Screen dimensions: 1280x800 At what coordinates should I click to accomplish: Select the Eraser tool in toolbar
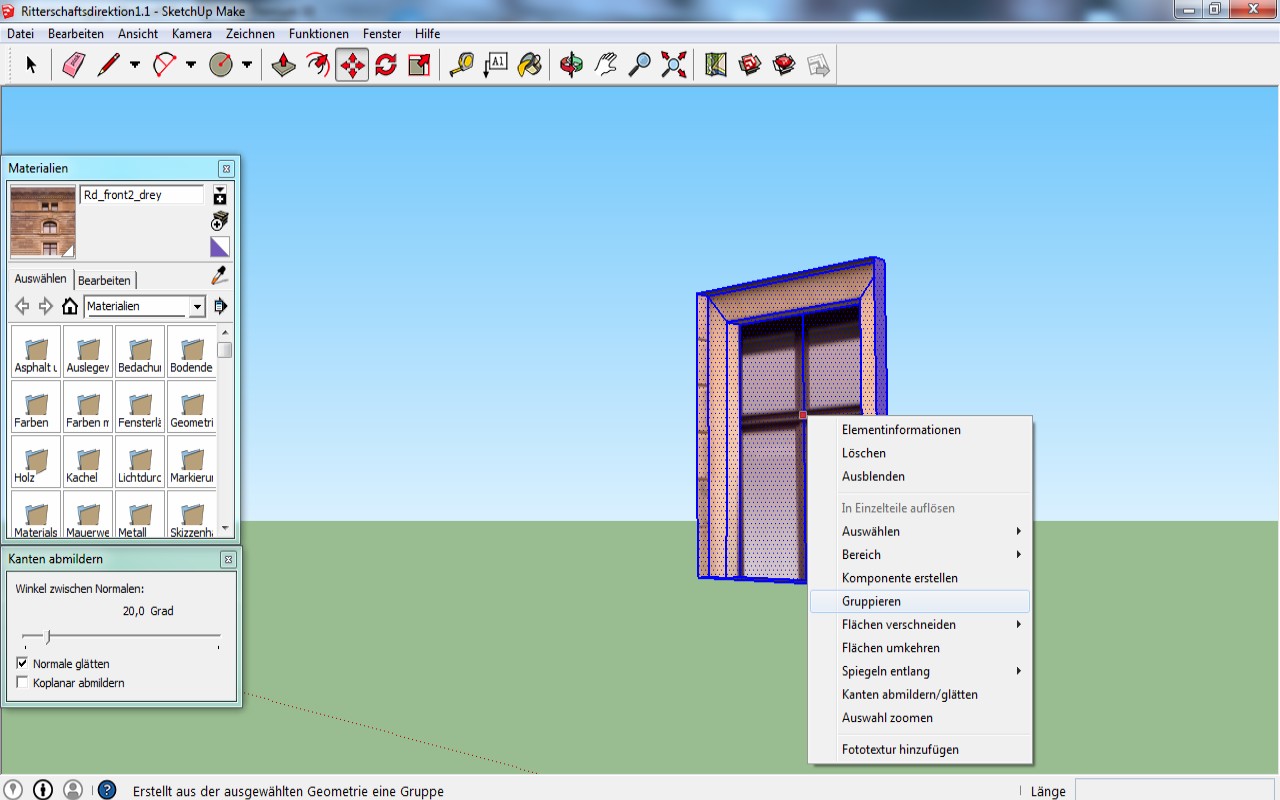click(x=74, y=66)
